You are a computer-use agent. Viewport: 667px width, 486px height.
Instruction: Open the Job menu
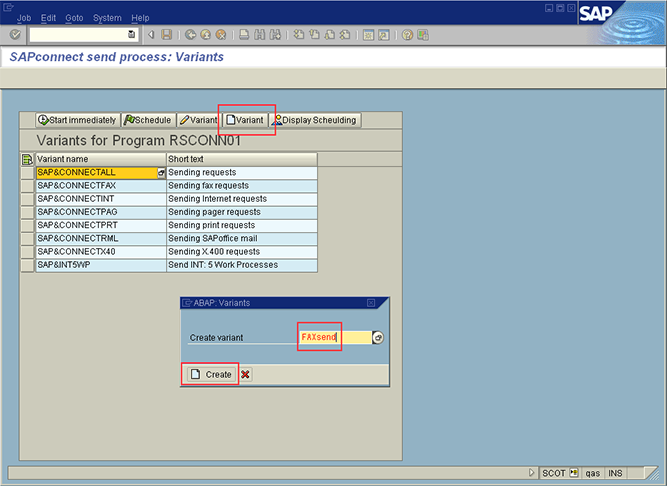tap(24, 18)
